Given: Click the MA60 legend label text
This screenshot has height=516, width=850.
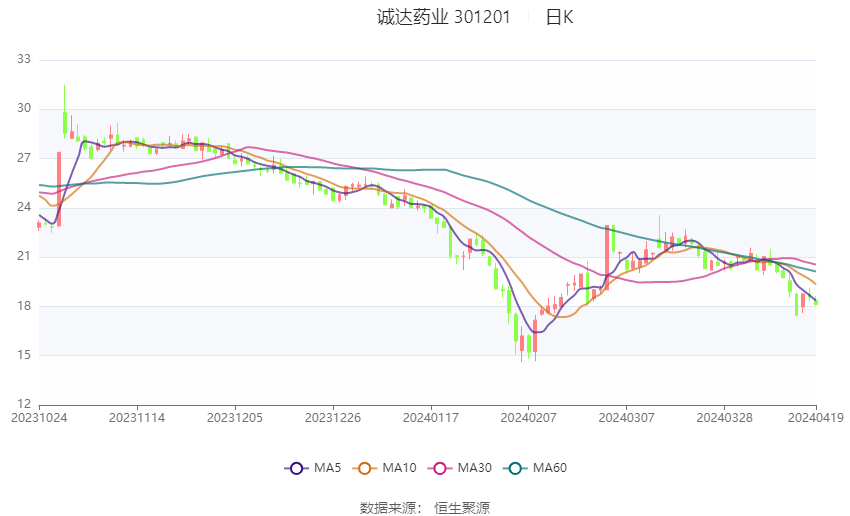Looking at the screenshot, I should pos(550,468).
